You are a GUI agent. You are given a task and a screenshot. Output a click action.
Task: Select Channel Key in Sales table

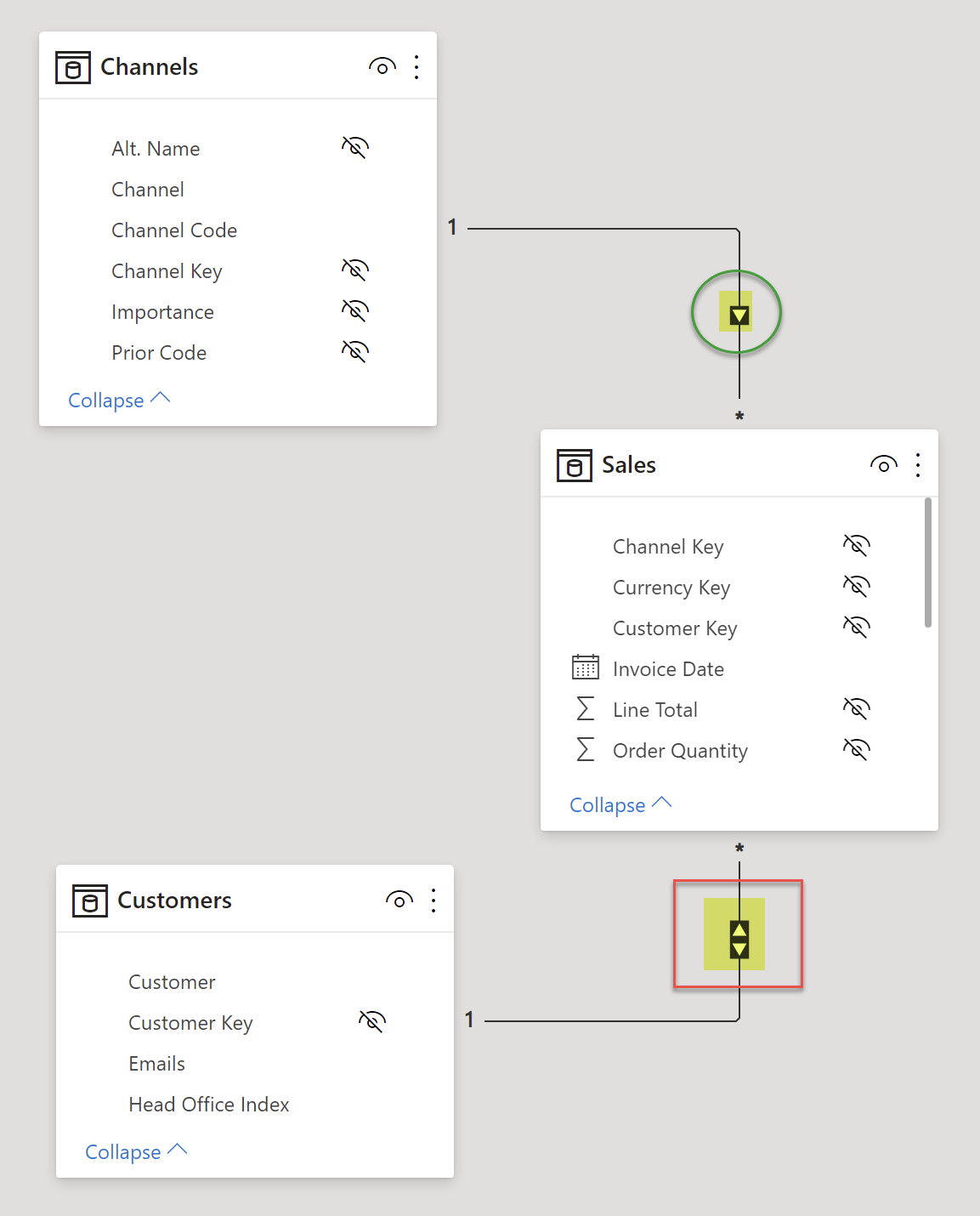[x=668, y=547]
